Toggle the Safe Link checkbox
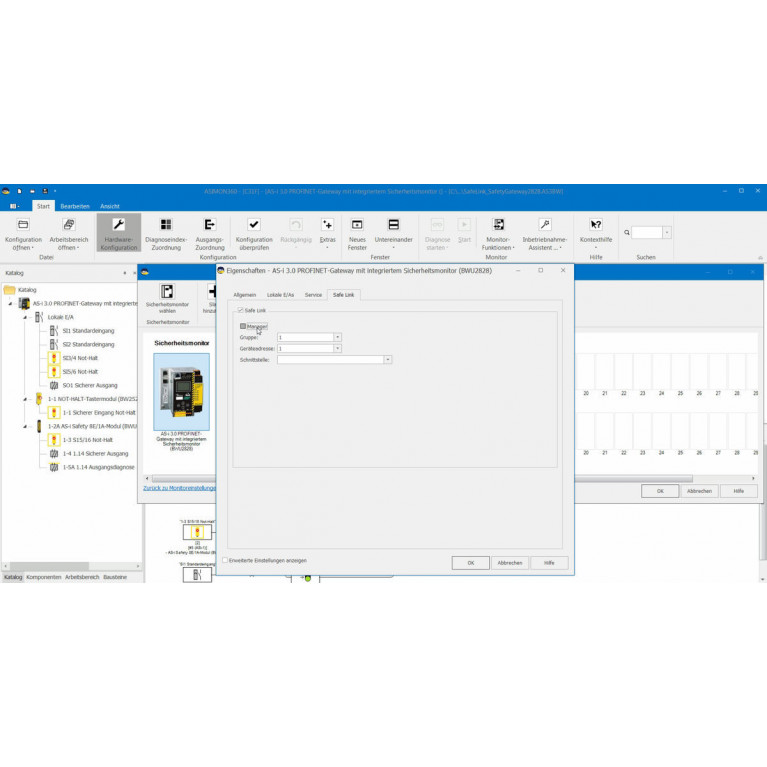Image resolution: width=767 pixels, height=767 pixels. [241, 310]
